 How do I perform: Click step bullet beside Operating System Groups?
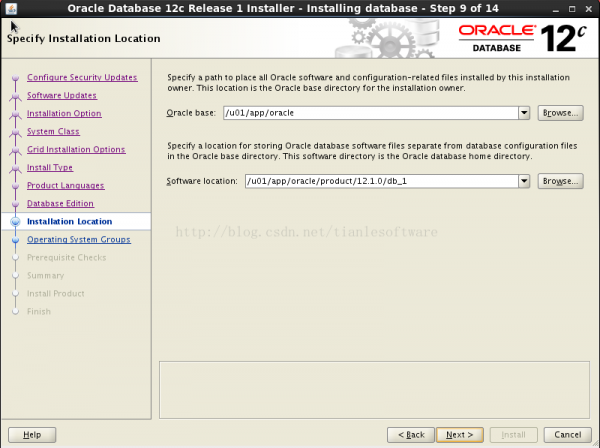click(x=15, y=240)
